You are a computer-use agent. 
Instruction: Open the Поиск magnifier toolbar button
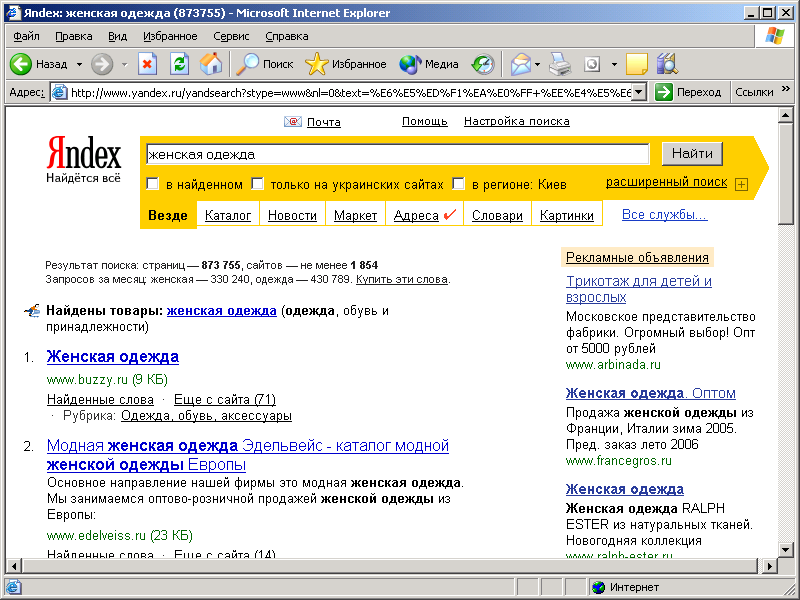(x=265, y=64)
